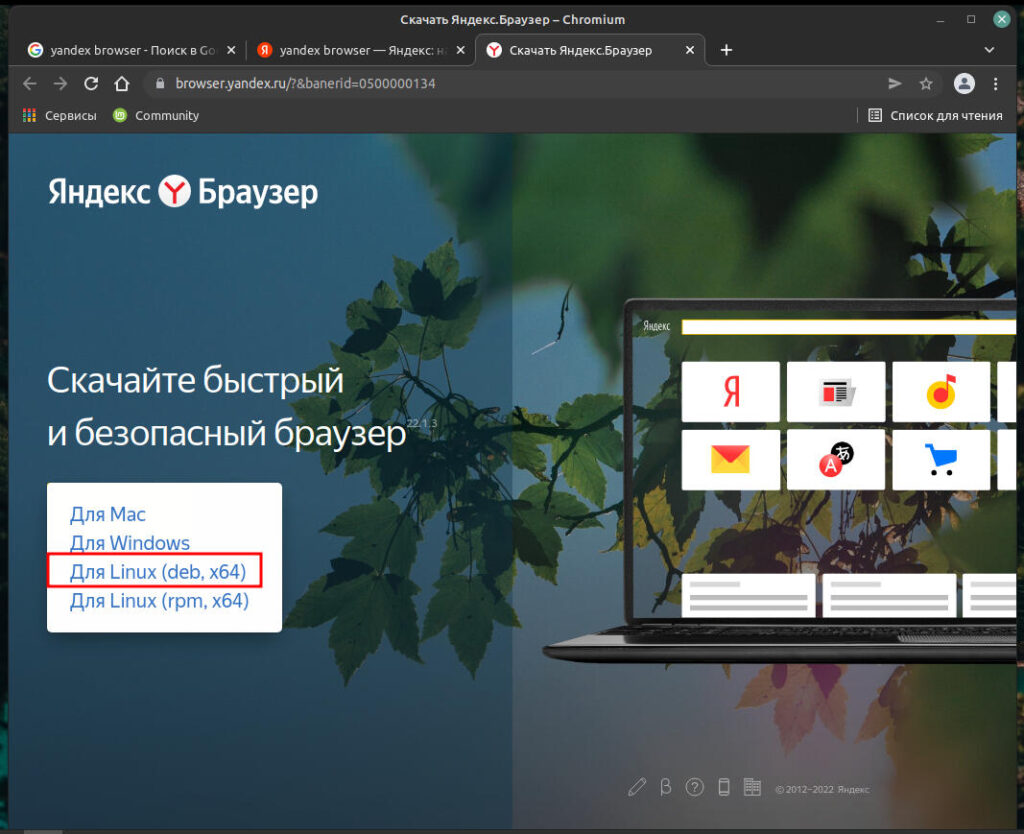Screen dimensions: 1024x834
Task: Open the Chromium profile avatar
Action: pos(964,84)
